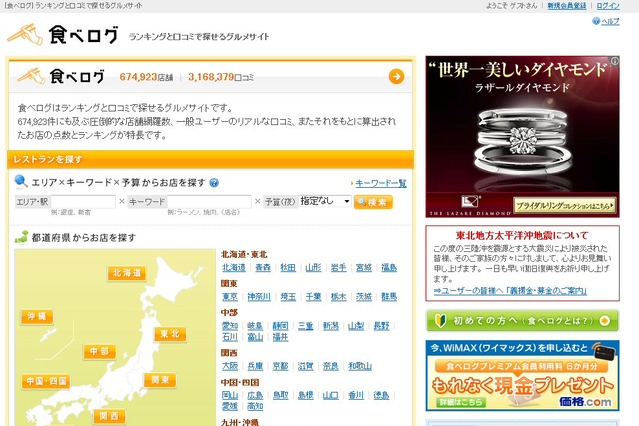Open the 福島 prefecture link
The width and height of the screenshot is (639, 426).
389,267
